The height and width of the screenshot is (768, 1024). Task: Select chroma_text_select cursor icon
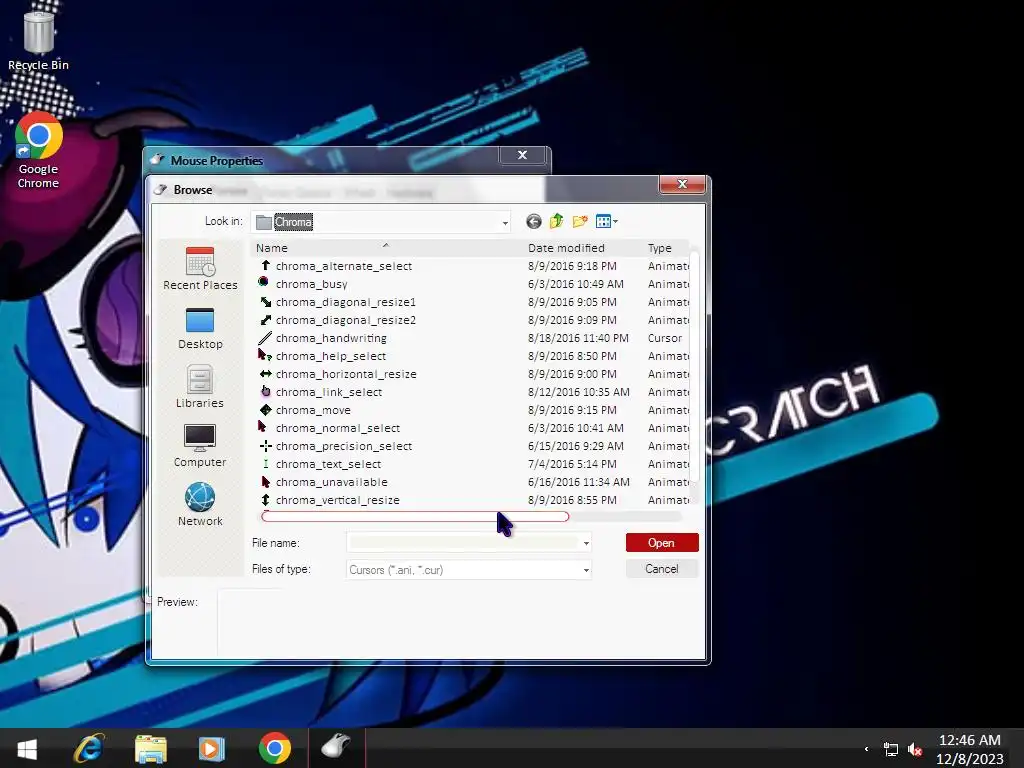(265, 464)
